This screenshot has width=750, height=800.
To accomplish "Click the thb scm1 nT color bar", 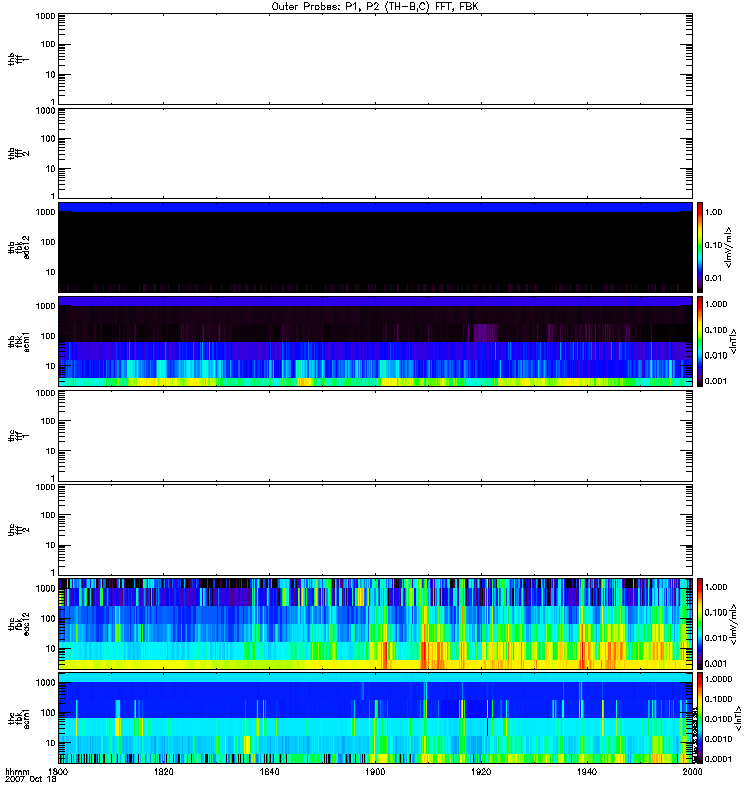I will 701,340.
